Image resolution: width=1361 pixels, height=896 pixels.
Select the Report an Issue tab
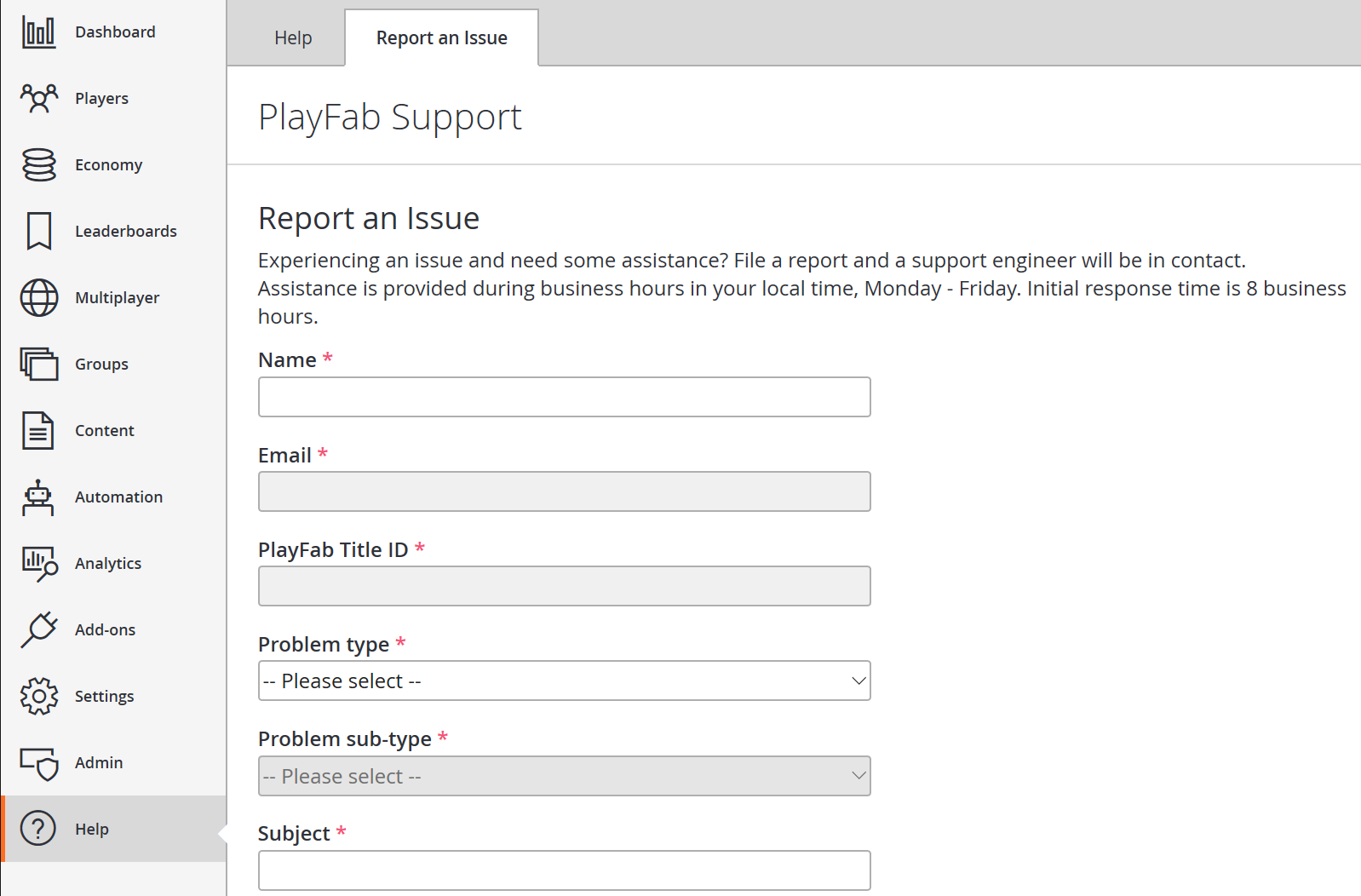pyautogui.click(x=441, y=38)
